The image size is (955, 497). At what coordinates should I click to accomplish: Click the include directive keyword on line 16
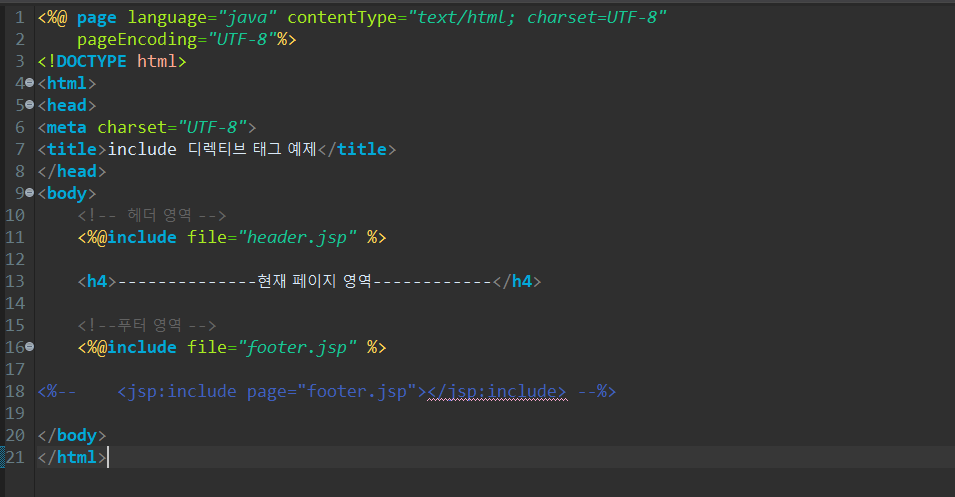(142, 347)
